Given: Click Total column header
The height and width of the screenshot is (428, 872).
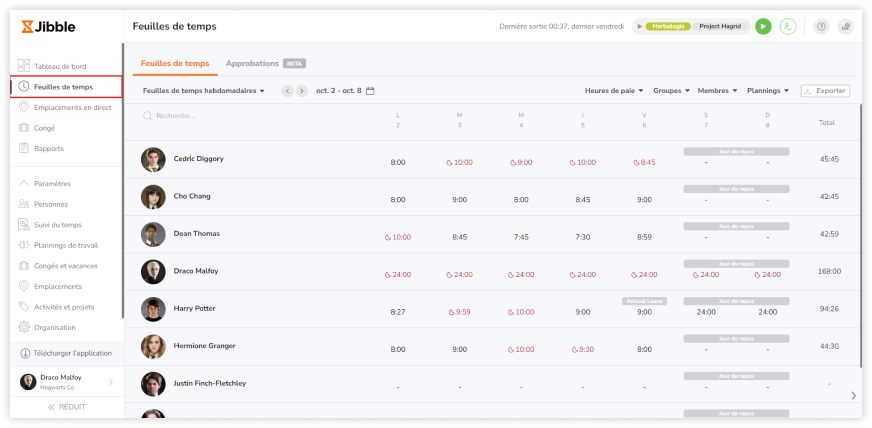Looking at the screenshot, I should (826, 122).
